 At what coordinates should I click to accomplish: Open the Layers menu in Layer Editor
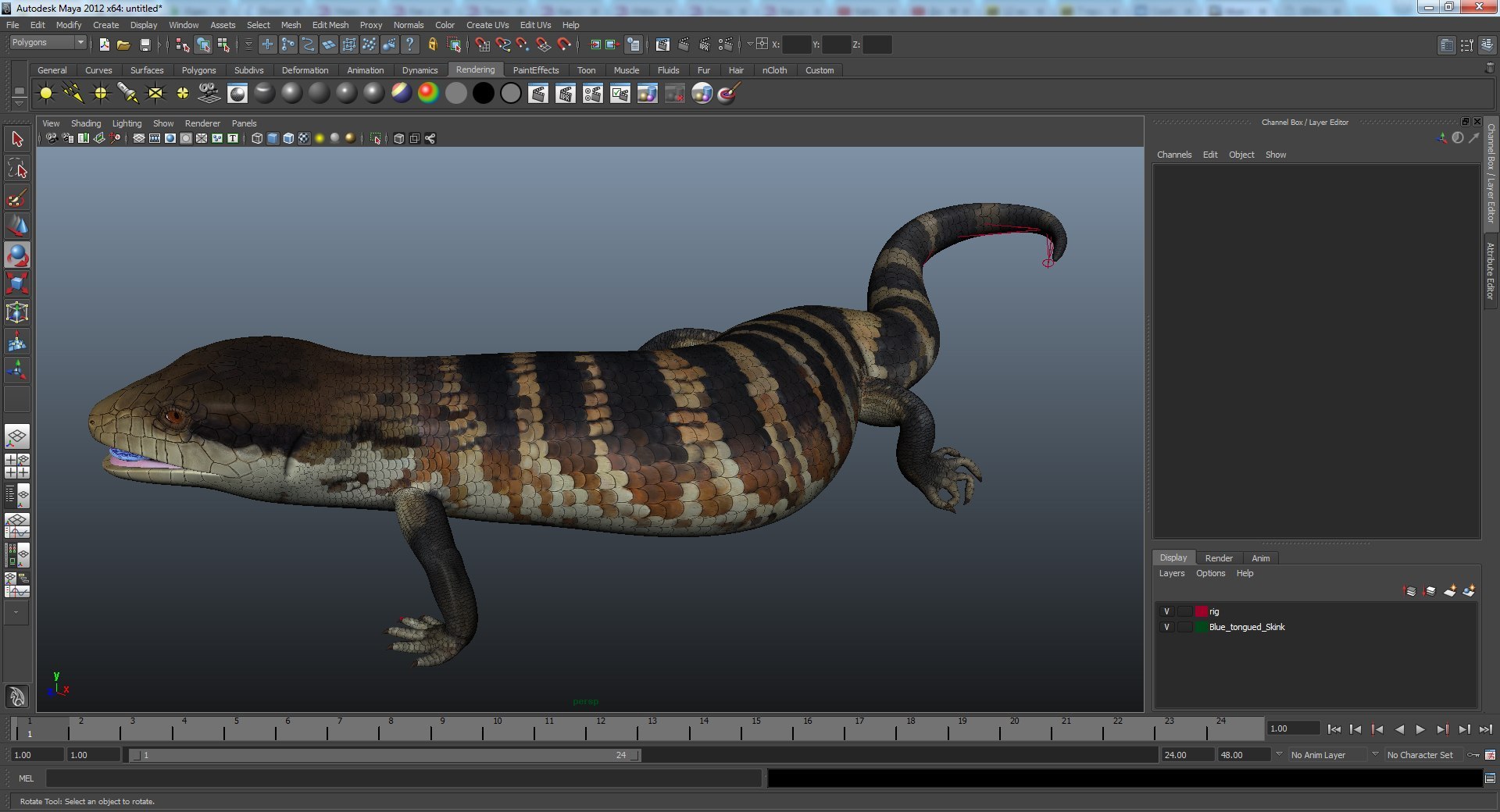(1171, 573)
